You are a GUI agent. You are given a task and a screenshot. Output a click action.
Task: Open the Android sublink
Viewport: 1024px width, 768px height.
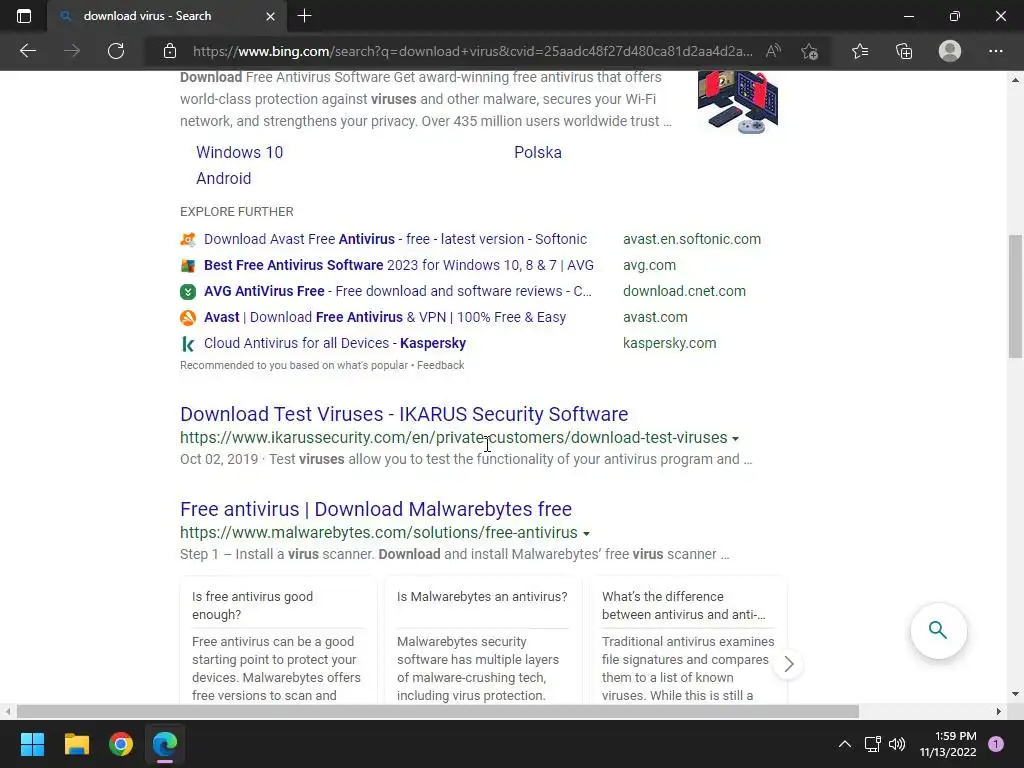pos(223,178)
